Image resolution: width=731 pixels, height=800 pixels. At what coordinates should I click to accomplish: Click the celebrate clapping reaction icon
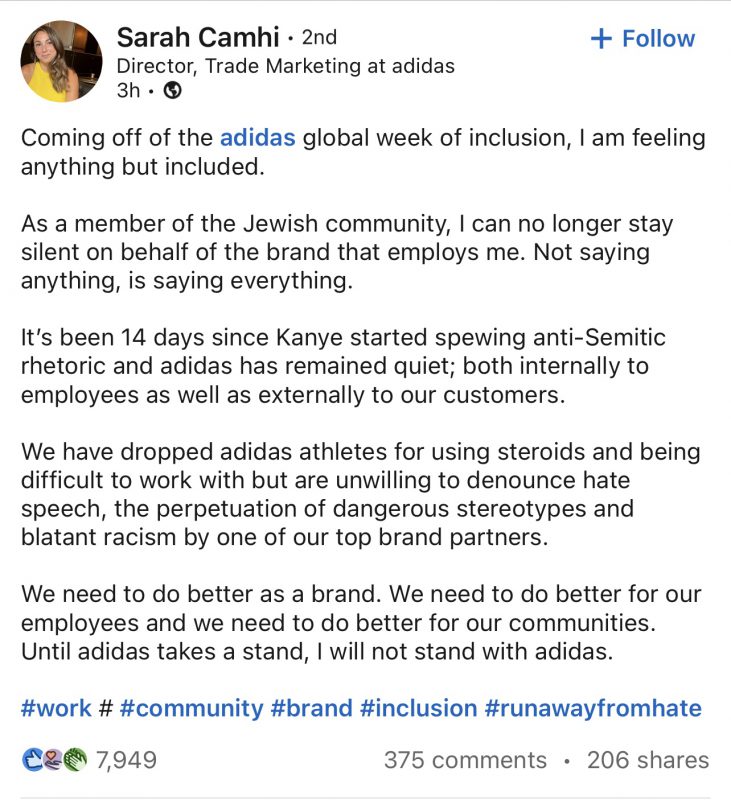tap(74, 760)
